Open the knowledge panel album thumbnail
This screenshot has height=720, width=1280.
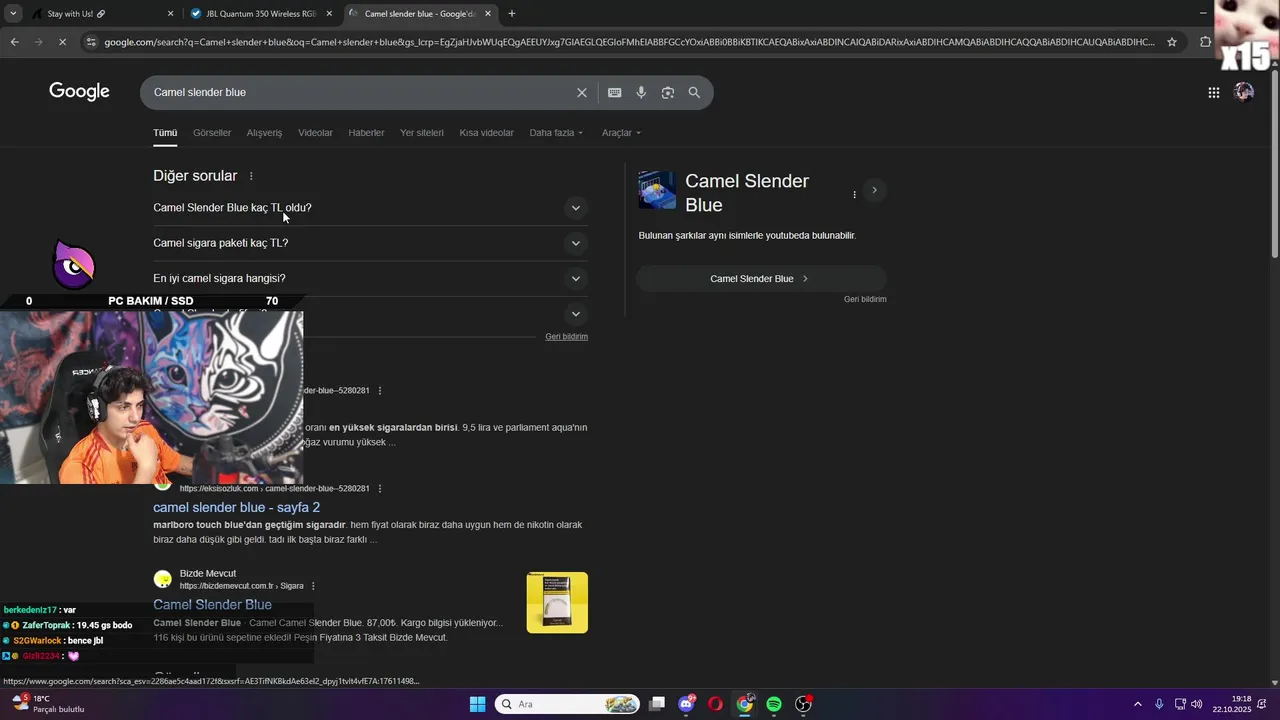click(x=657, y=190)
